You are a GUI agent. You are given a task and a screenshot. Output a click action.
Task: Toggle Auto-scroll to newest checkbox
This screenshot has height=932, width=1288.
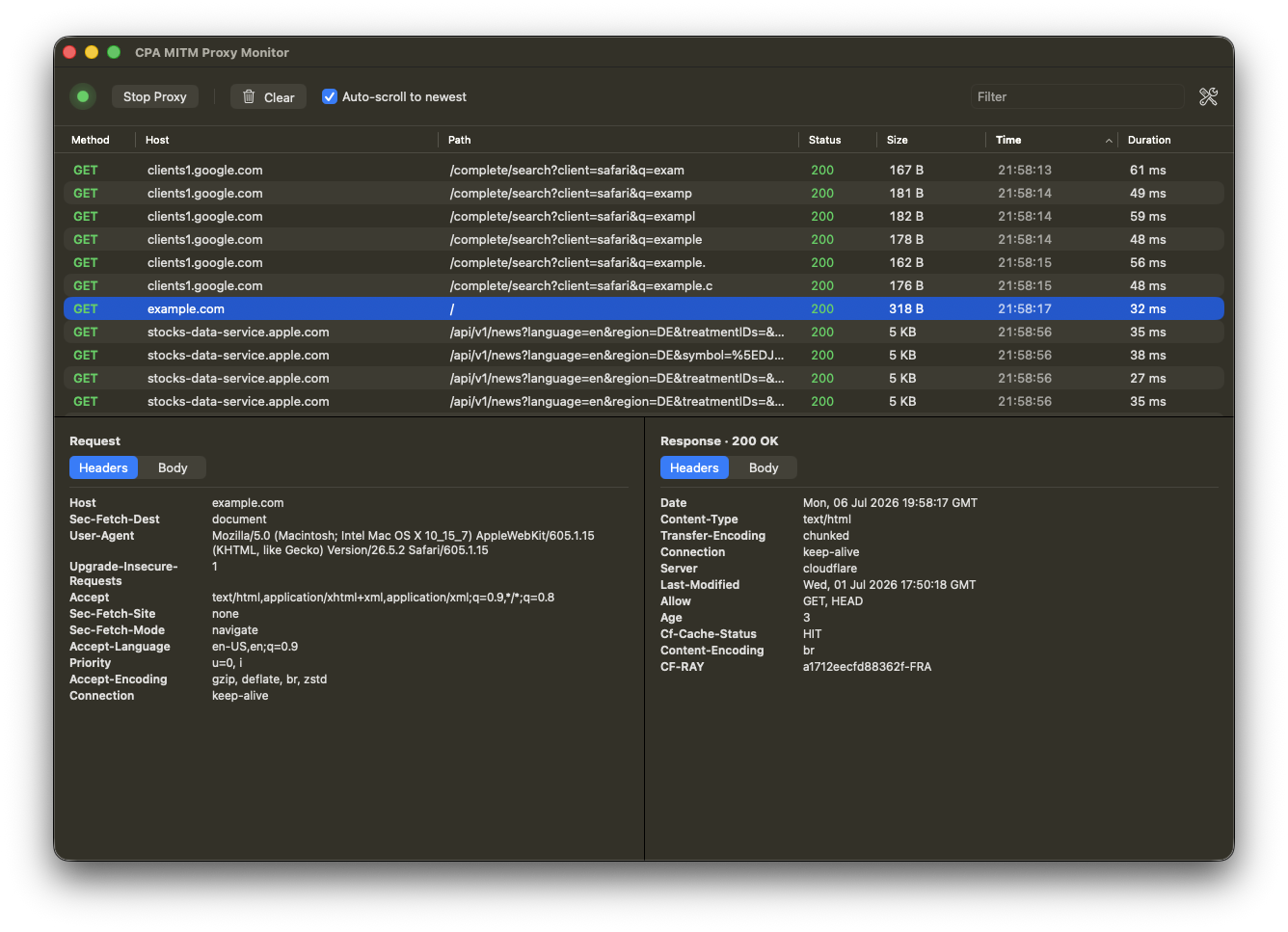(330, 96)
